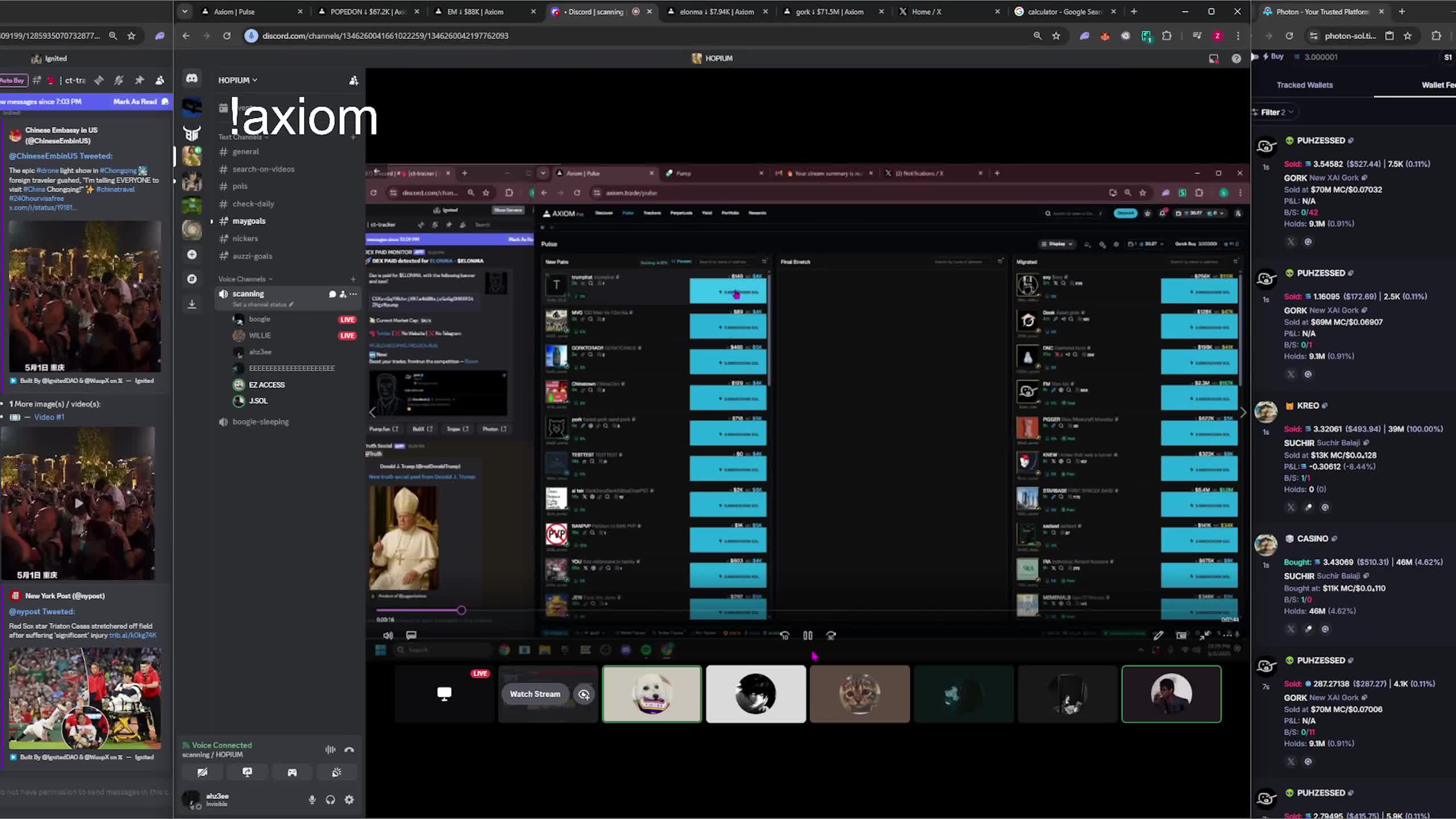Open the ElevenLabs-style green extension icon with badge

(x=1146, y=36)
